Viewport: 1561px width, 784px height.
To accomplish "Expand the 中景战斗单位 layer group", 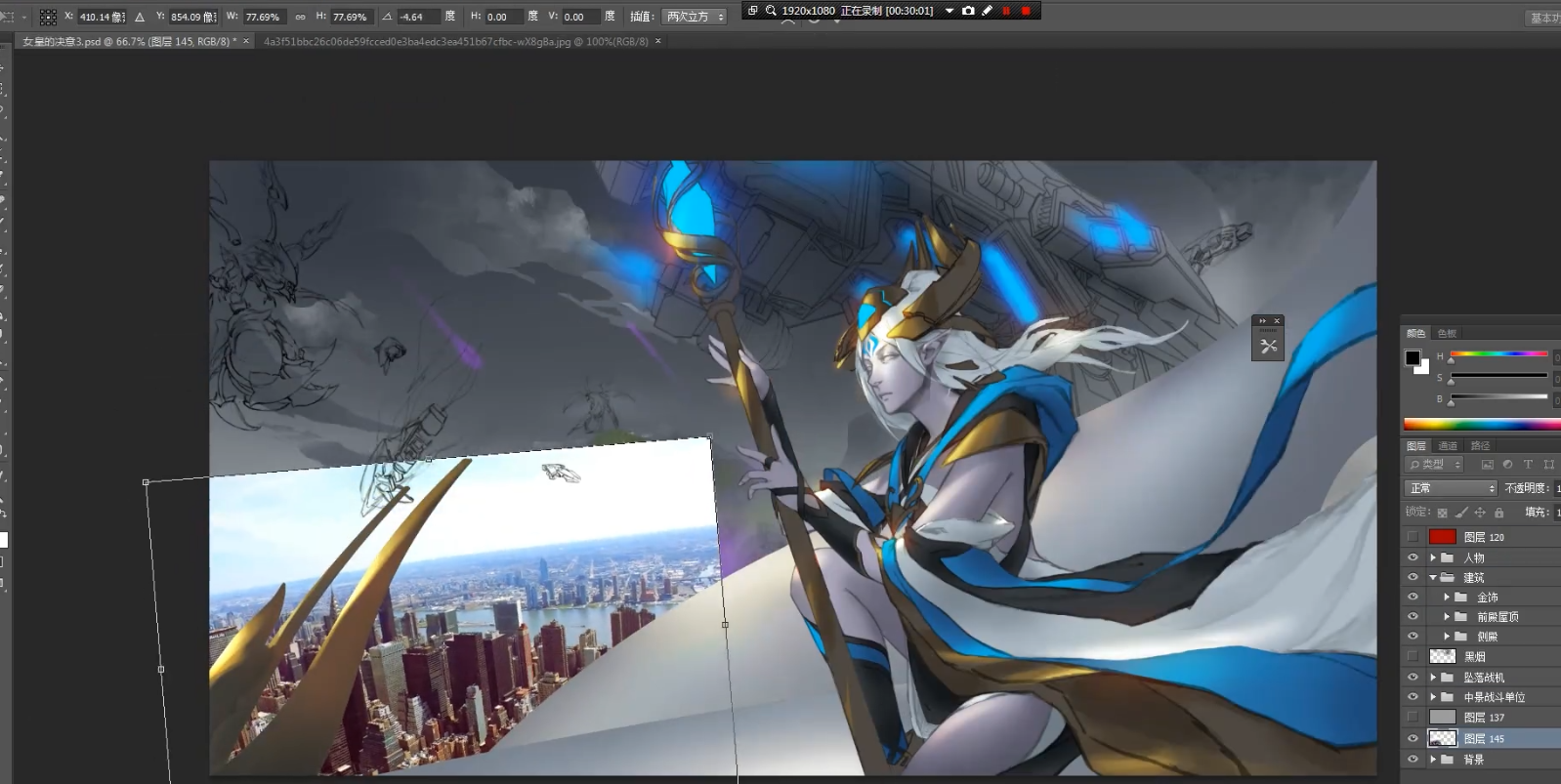I will (1433, 697).
